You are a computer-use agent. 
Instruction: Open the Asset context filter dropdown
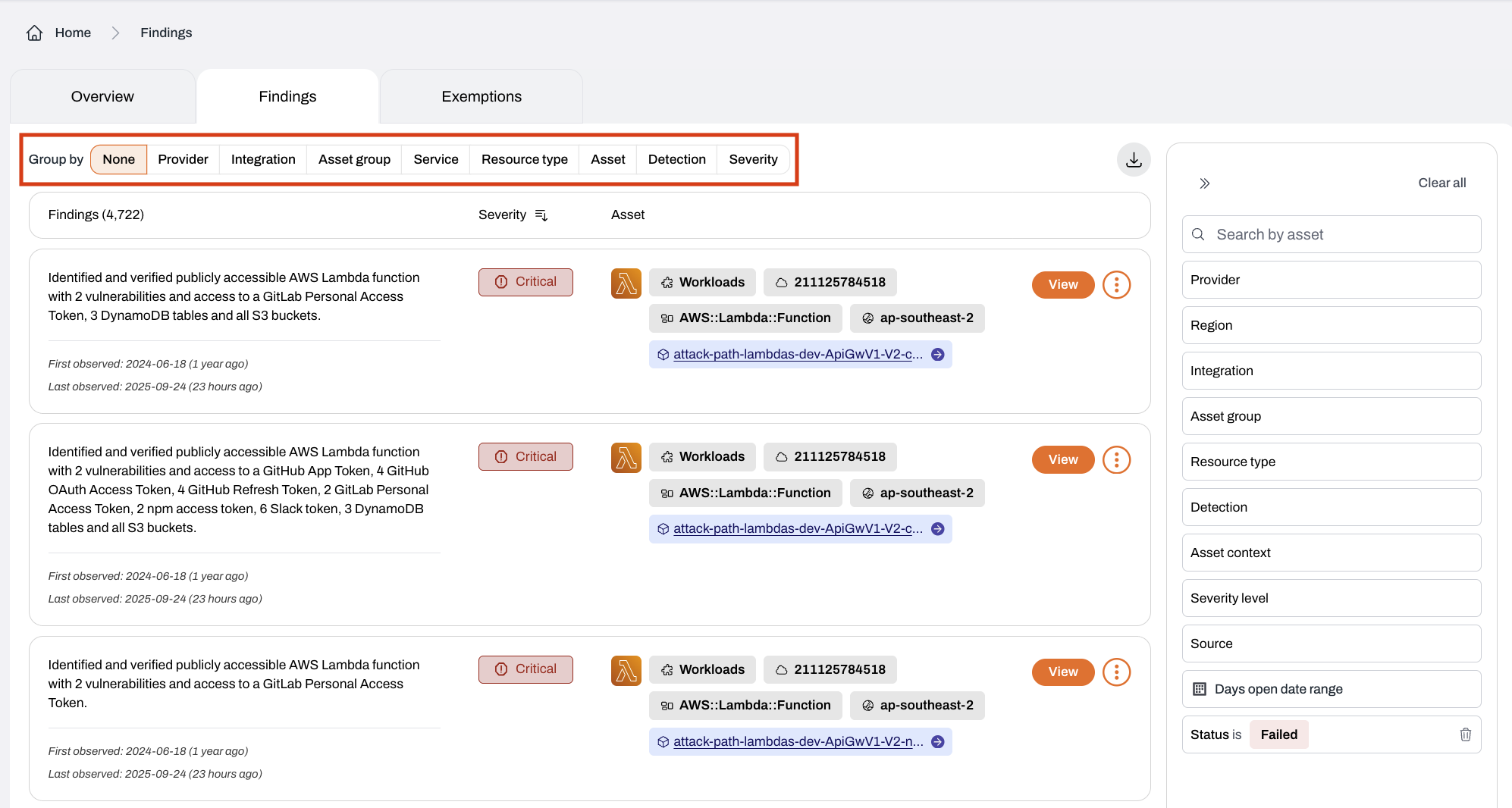pos(1332,553)
